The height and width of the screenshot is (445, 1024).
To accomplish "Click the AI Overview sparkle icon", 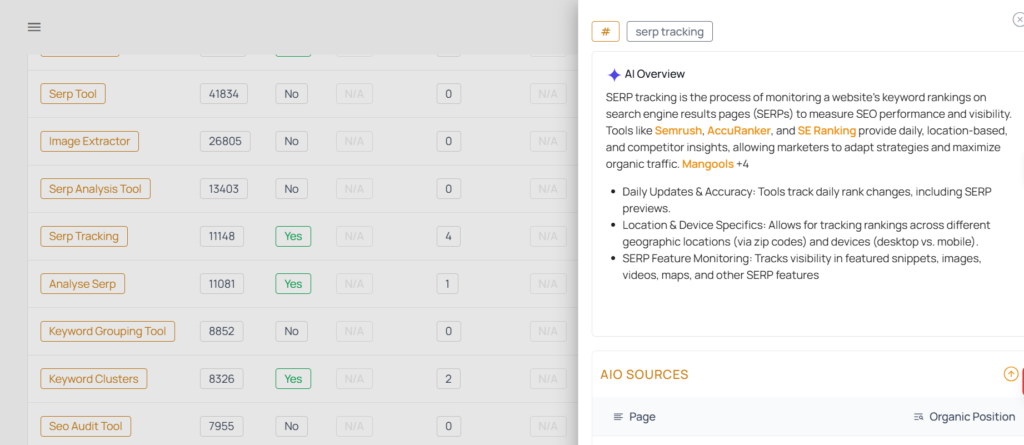I will click(614, 74).
